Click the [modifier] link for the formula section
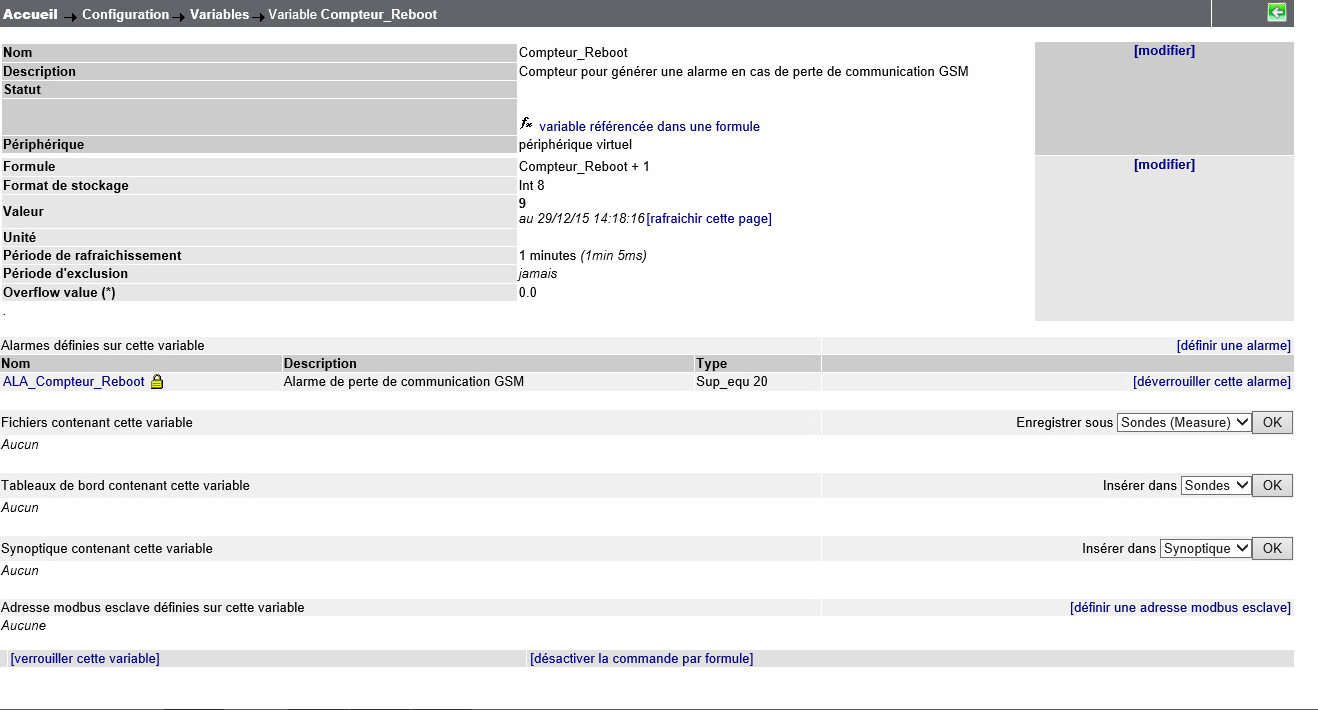Screen dimensions: 1318x710 (1164, 165)
